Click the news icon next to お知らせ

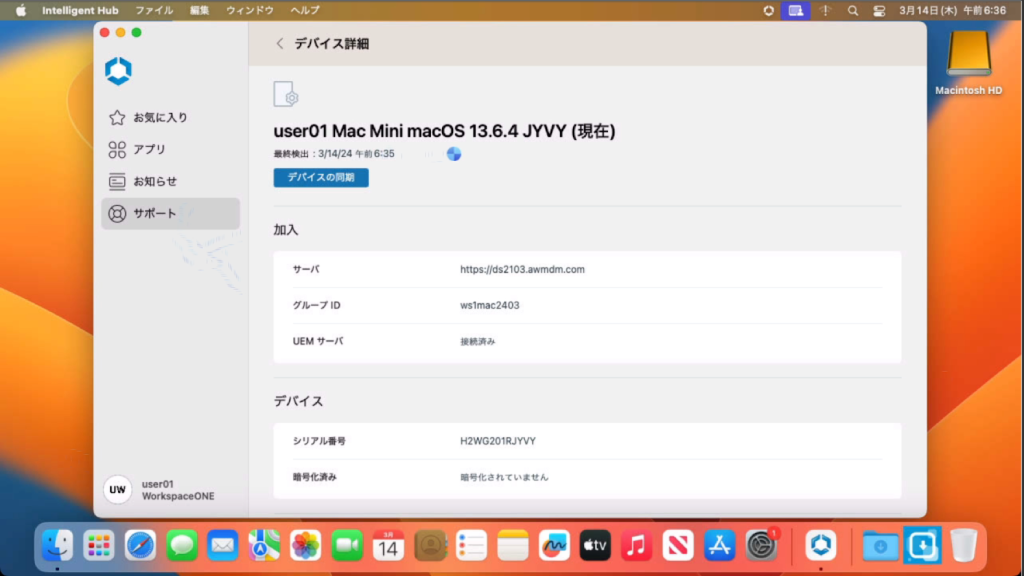(x=117, y=182)
